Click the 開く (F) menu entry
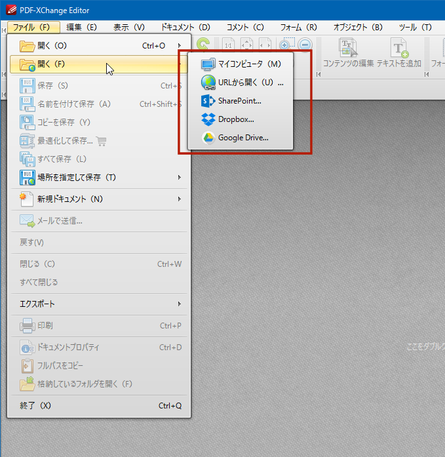 click(99, 64)
